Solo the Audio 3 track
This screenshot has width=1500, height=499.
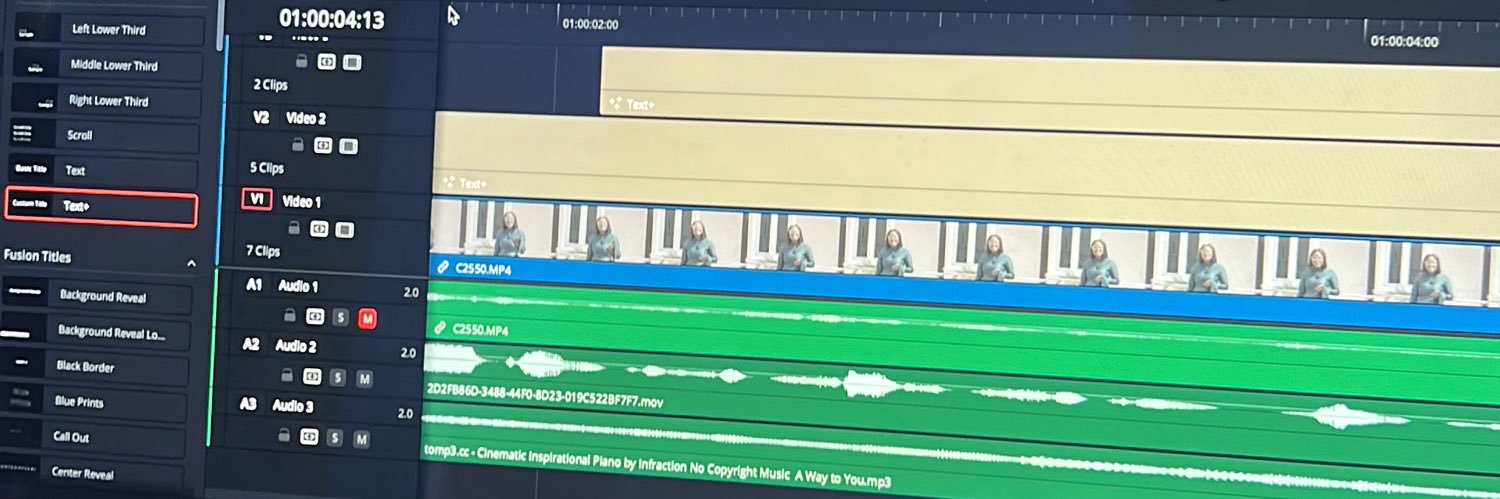(x=335, y=438)
